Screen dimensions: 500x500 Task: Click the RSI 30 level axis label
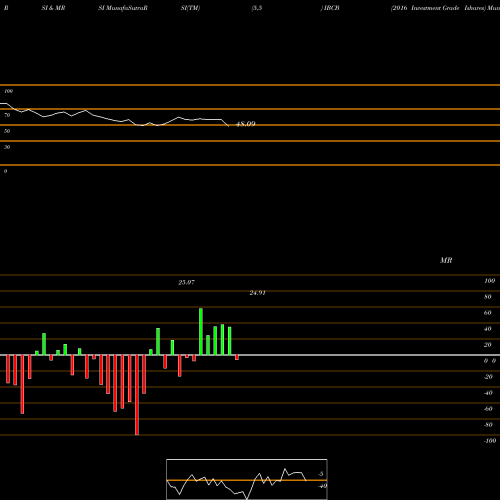click(7, 147)
